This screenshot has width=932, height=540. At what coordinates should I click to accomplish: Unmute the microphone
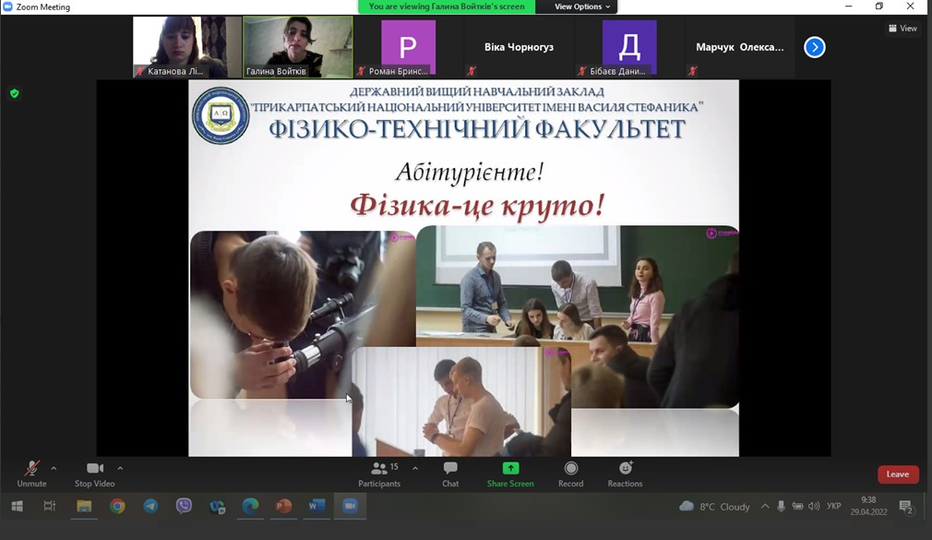pos(31,473)
